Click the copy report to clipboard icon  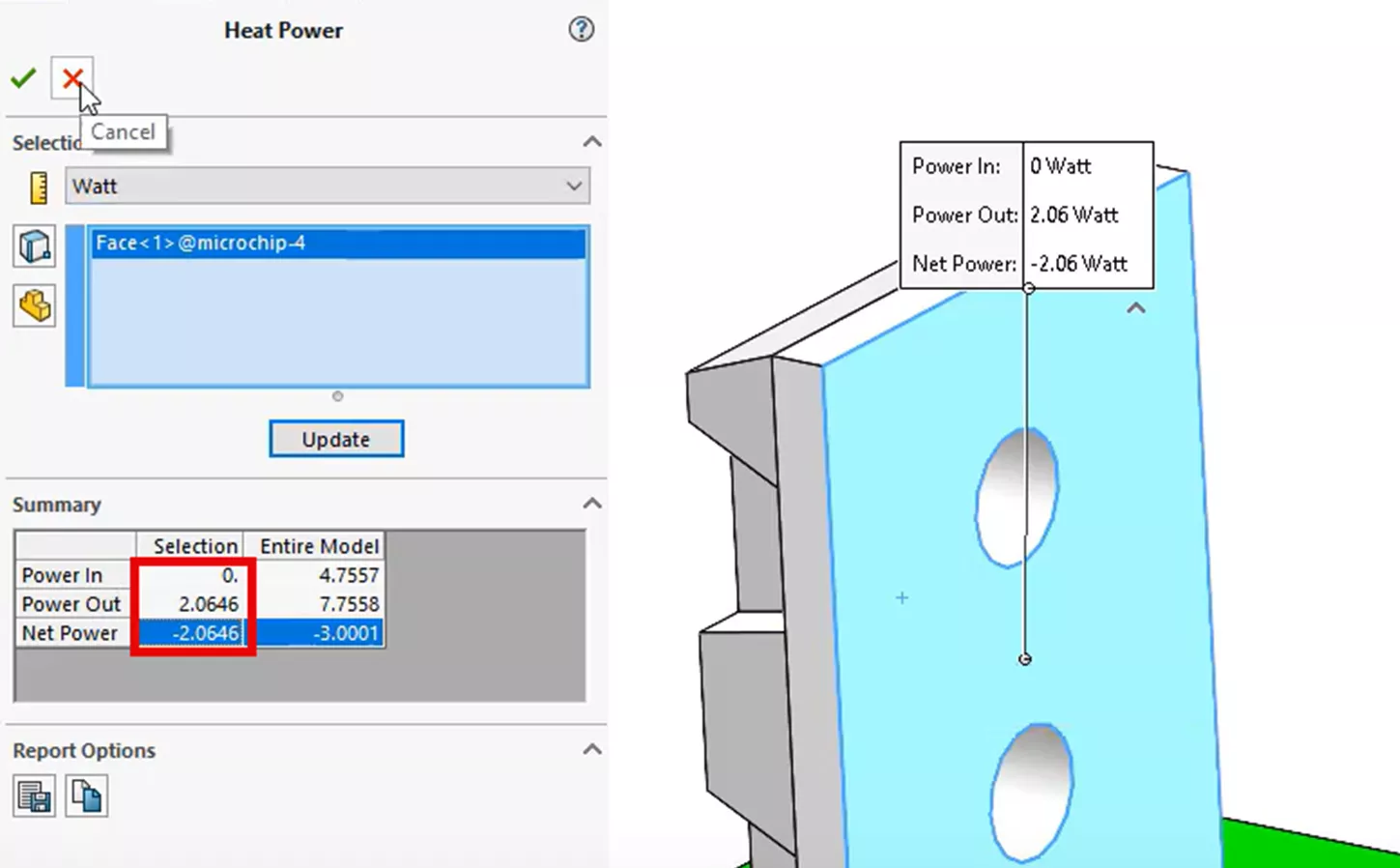click(87, 796)
